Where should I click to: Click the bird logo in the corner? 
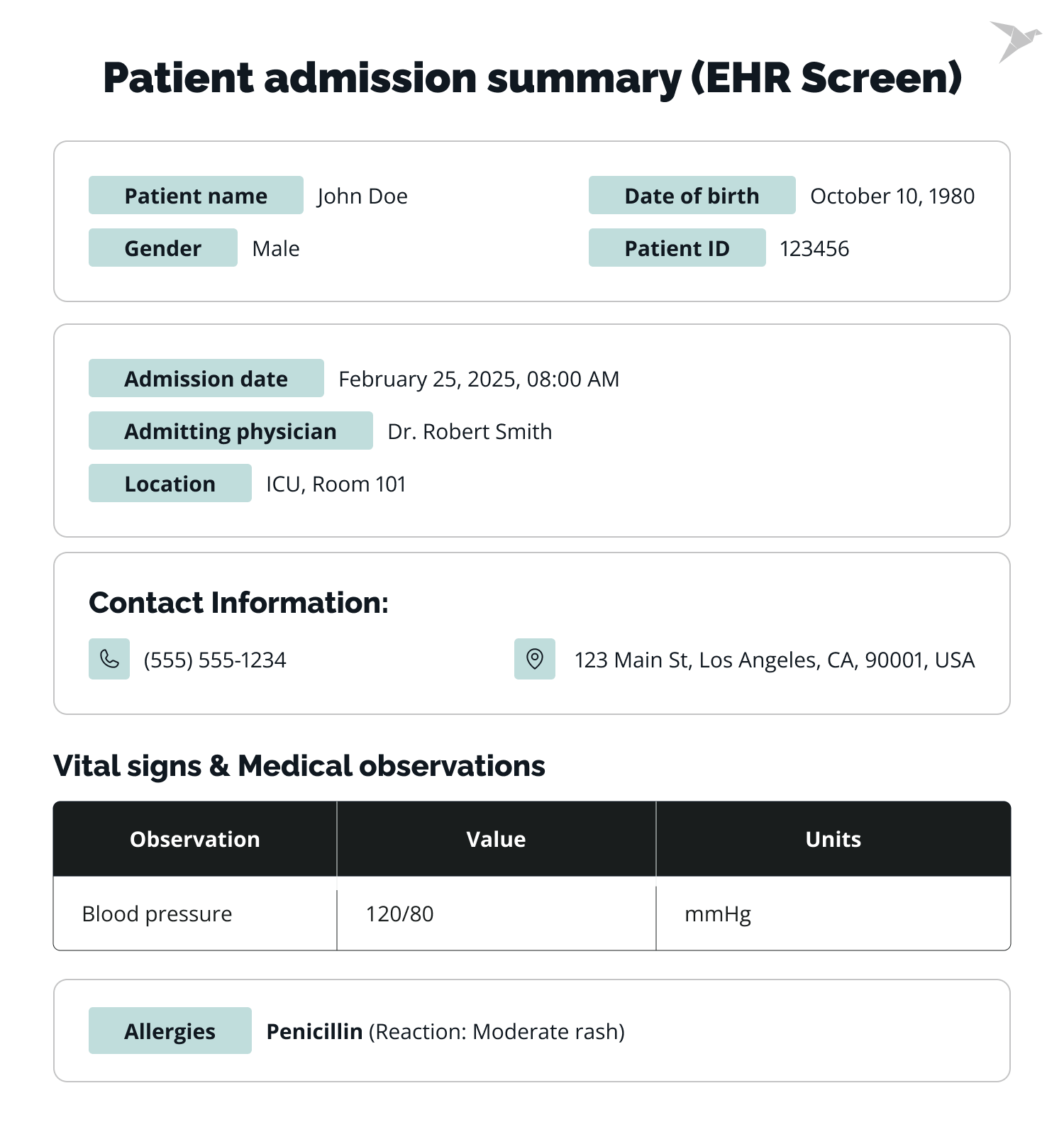pos(1016,40)
